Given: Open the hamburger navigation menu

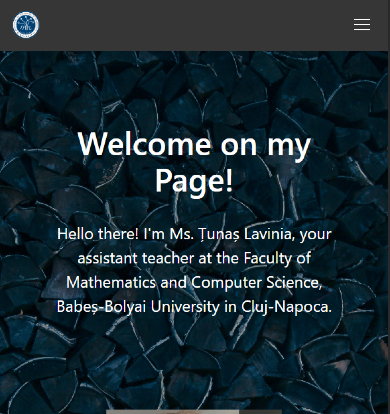Looking at the screenshot, I should tap(362, 25).
